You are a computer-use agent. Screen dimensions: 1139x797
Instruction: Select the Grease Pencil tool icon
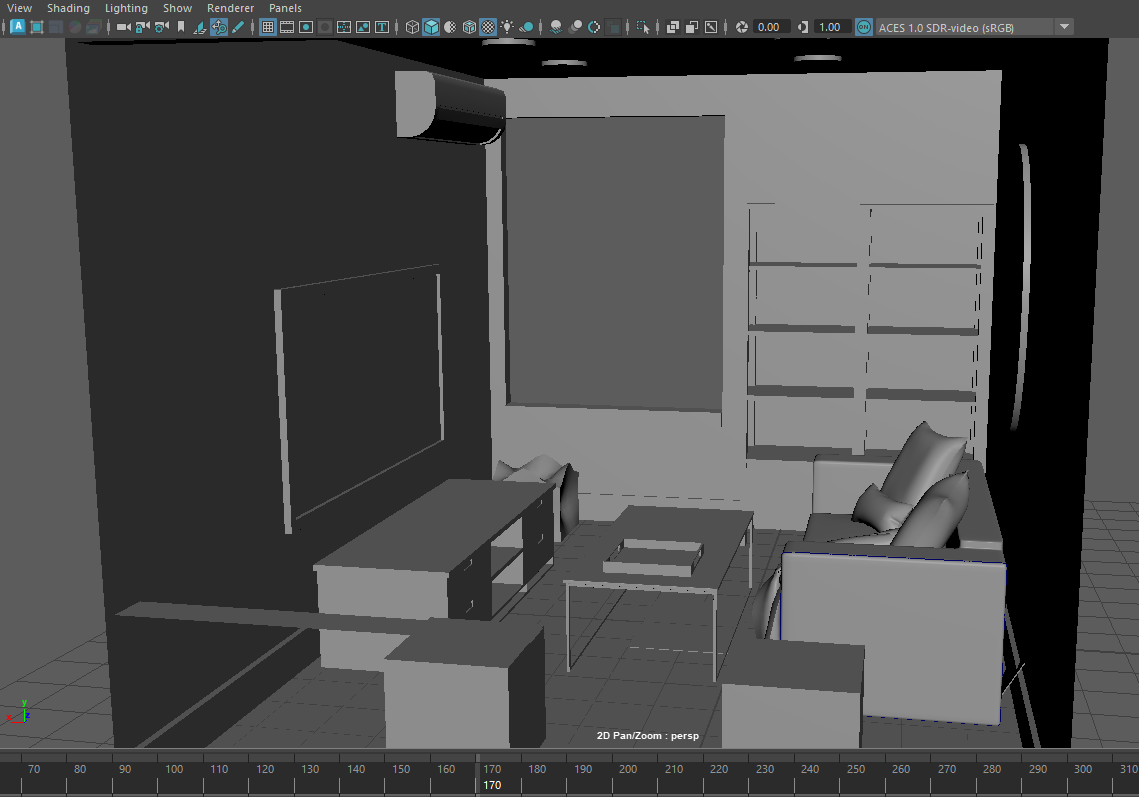[238, 27]
